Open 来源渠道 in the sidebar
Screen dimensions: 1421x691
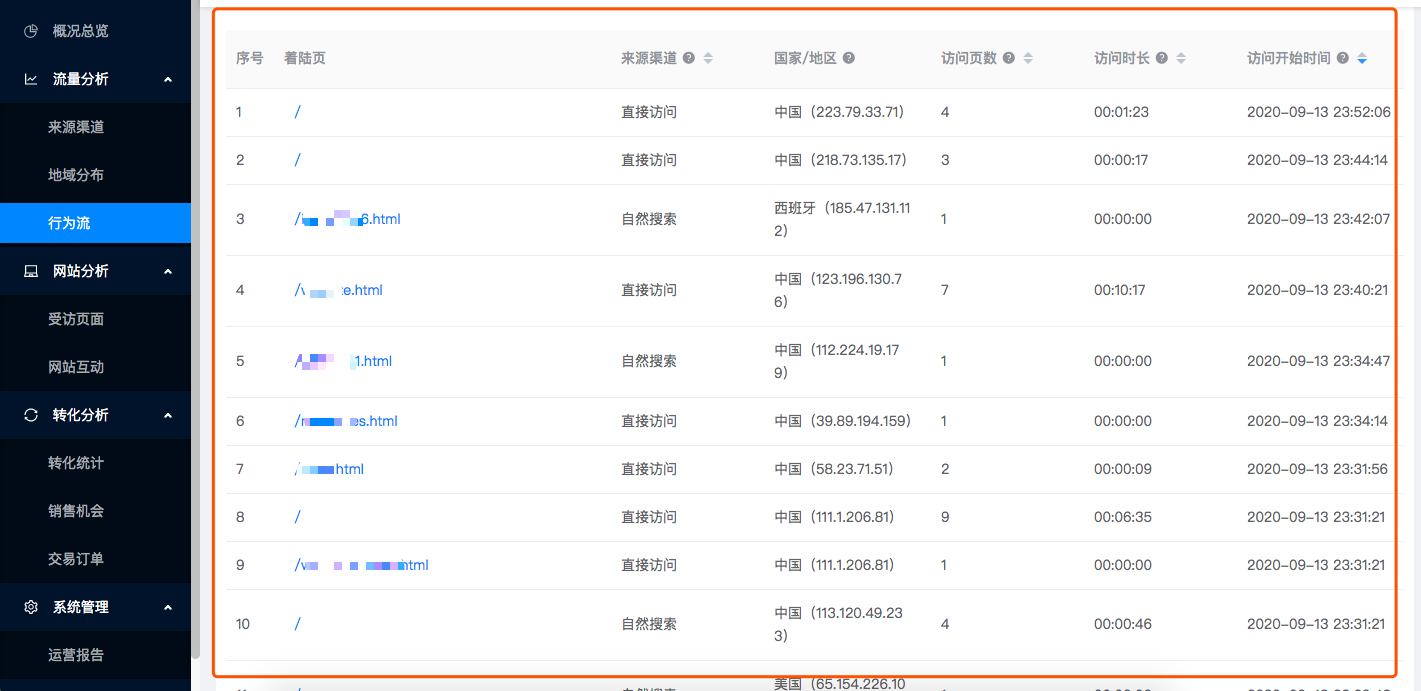[x=76, y=127]
